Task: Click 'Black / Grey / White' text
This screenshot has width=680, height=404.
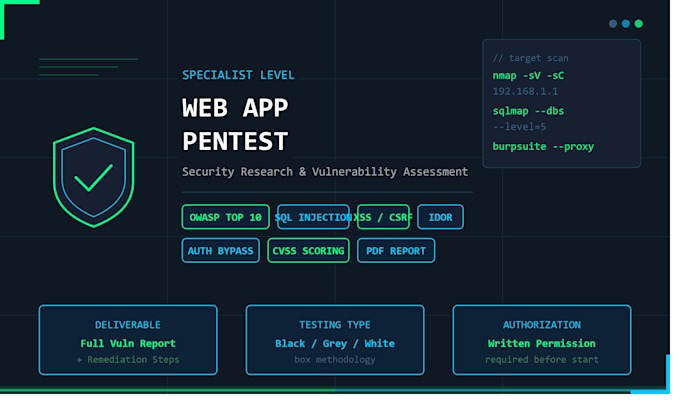Action: [335, 343]
